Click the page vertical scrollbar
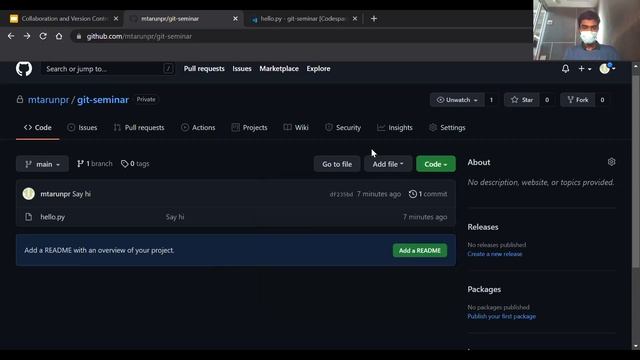This screenshot has height=360, width=640. click(636, 171)
